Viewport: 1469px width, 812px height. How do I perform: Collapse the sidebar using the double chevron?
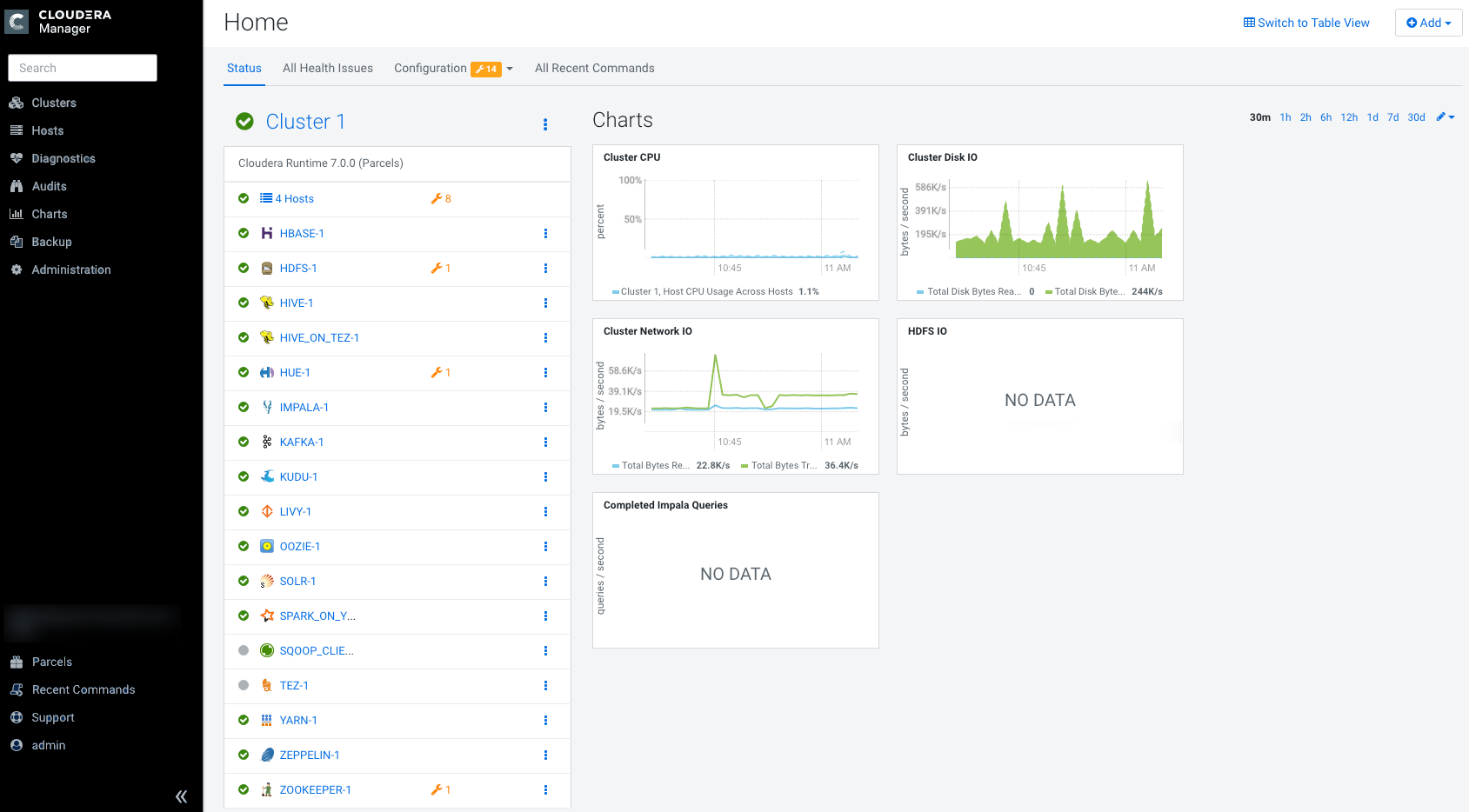(x=181, y=796)
